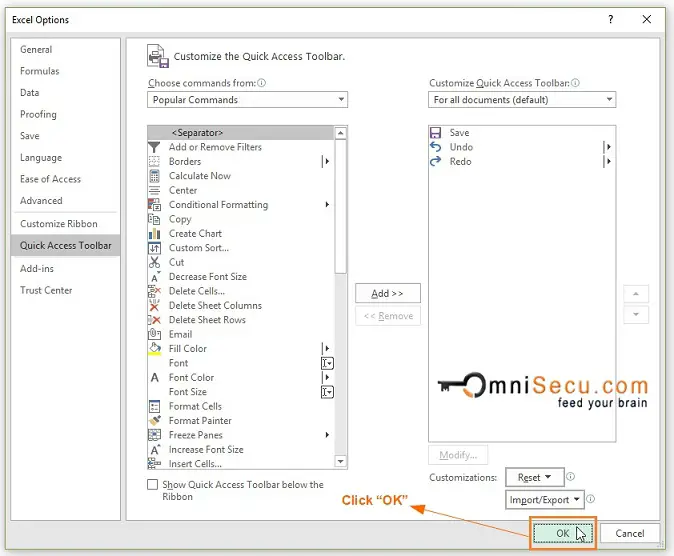Click the commands list scroll down arrow

click(x=340, y=461)
